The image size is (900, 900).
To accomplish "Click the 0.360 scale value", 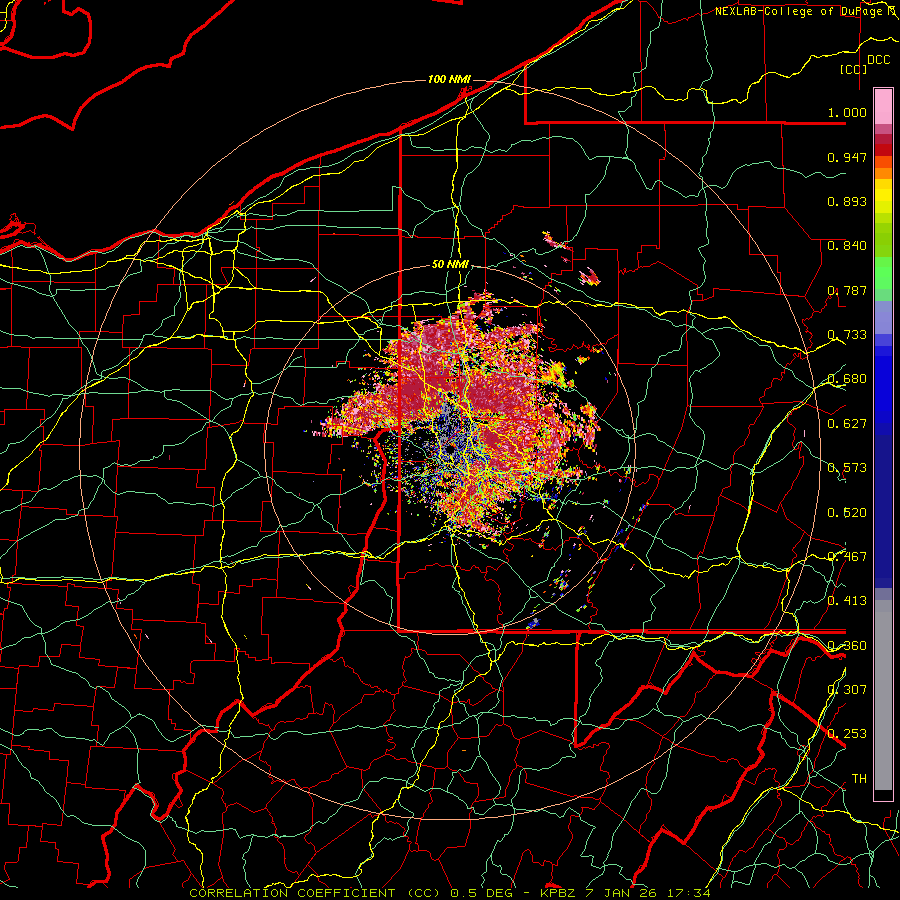I will tap(847, 645).
